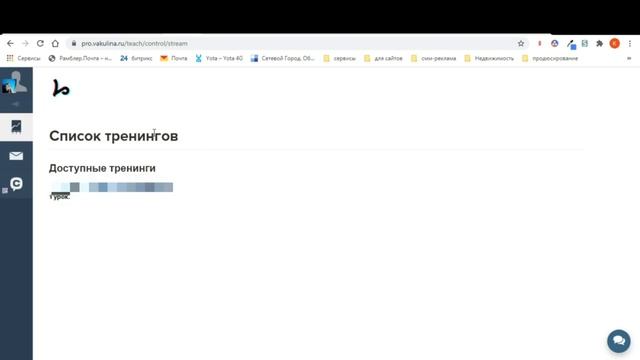Click the Доступные тренинги heading
The height and width of the screenshot is (360, 640).
[x=102, y=168]
